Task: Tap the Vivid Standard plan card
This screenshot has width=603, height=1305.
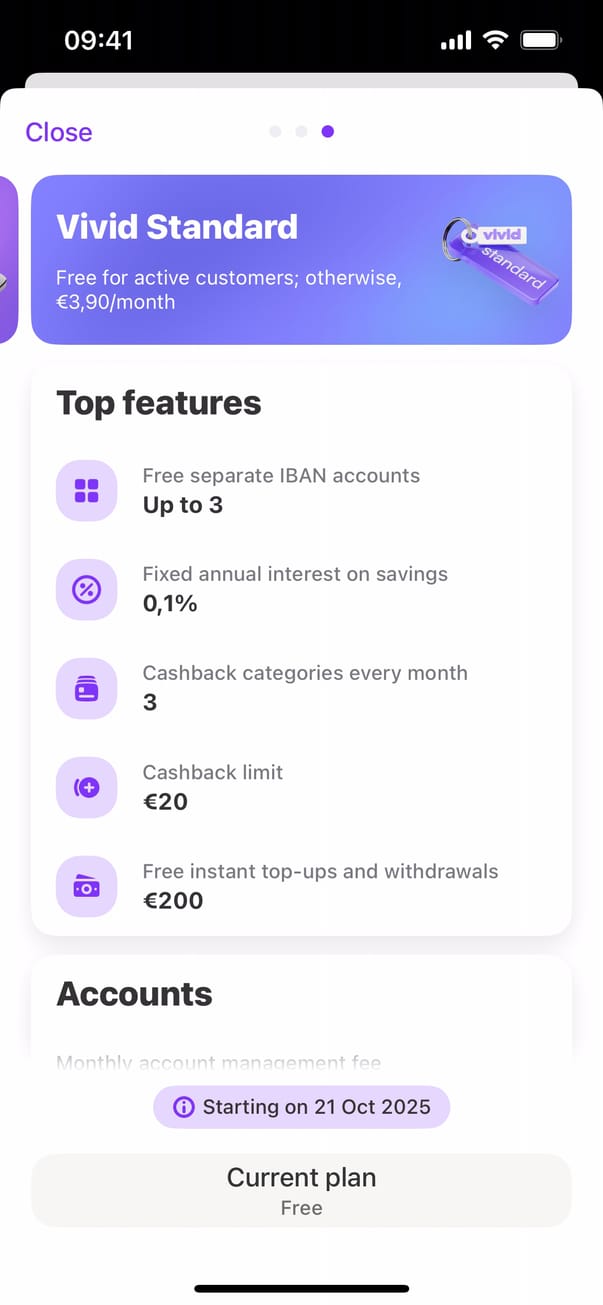Action: tap(250, 260)
